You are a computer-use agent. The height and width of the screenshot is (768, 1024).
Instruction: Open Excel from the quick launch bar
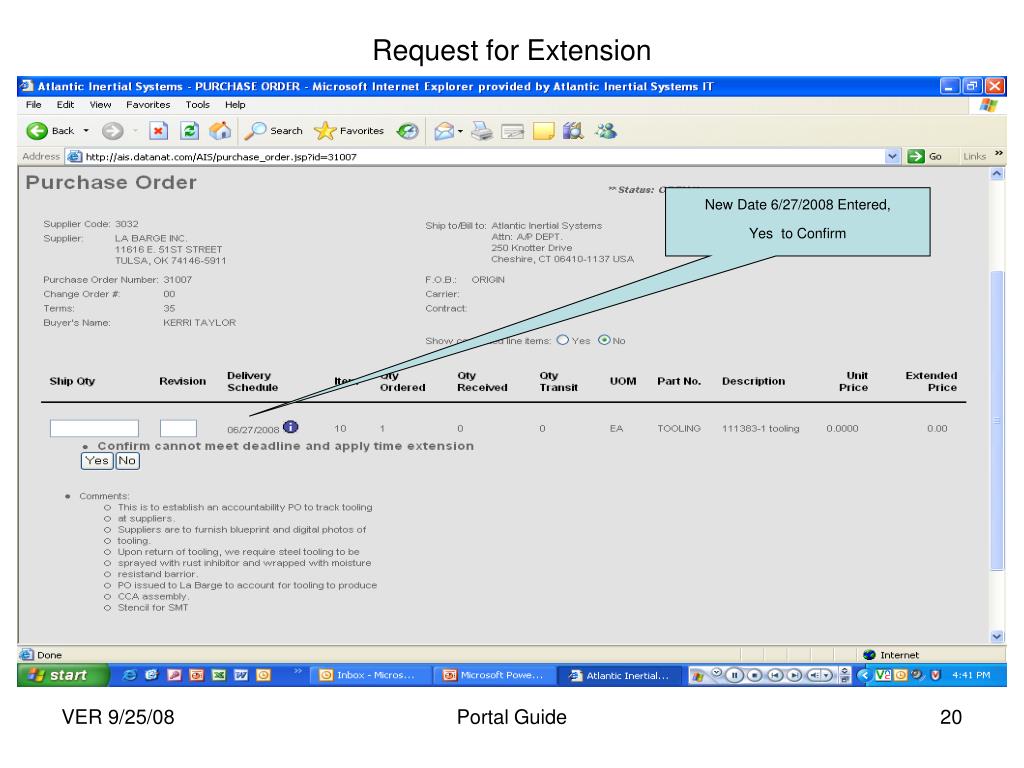coord(219,675)
